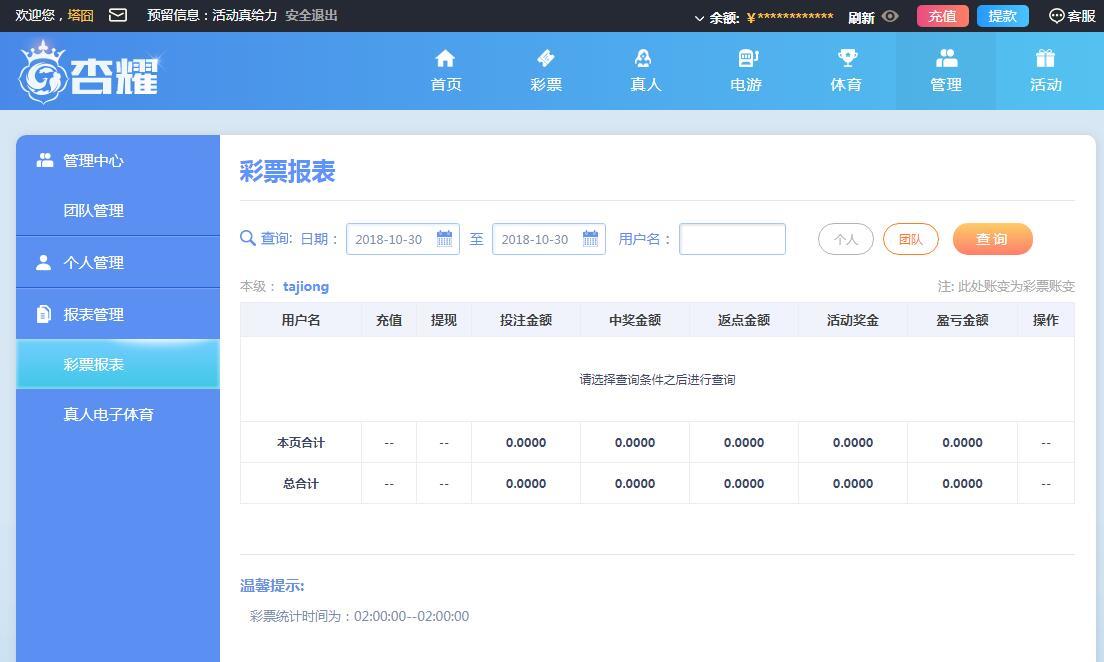This screenshot has width=1104, height=662.
Task: Click the 提现 column header
Action: tap(444, 320)
